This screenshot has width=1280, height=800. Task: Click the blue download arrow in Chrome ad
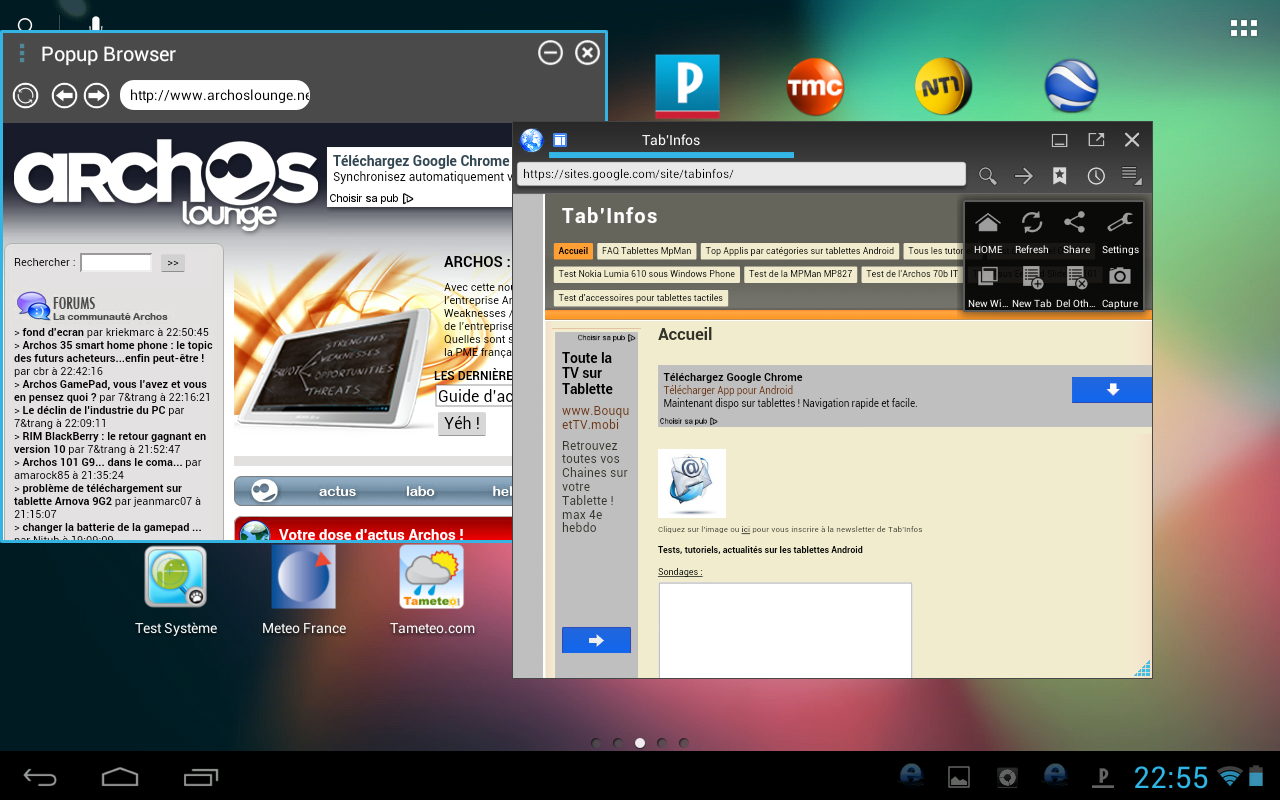tap(1112, 390)
